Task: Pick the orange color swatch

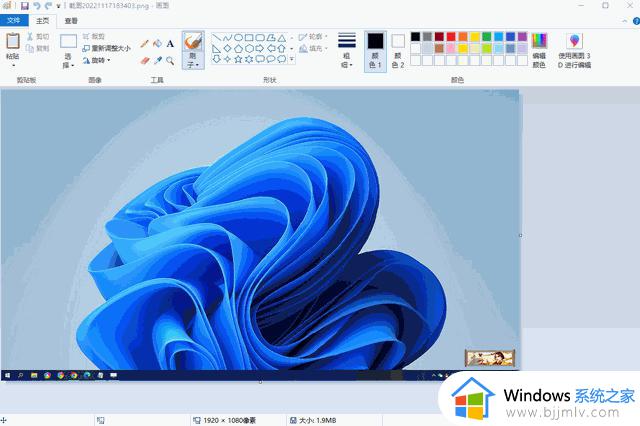Action: pyautogui.click(x=463, y=37)
